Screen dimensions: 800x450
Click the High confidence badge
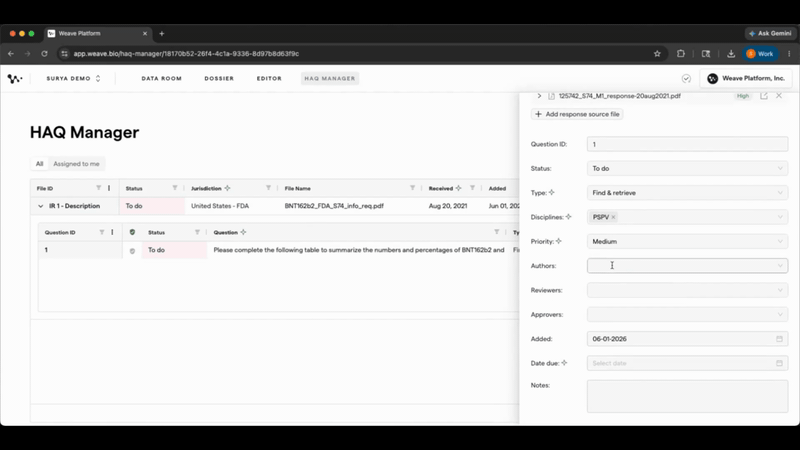(x=743, y=96)
